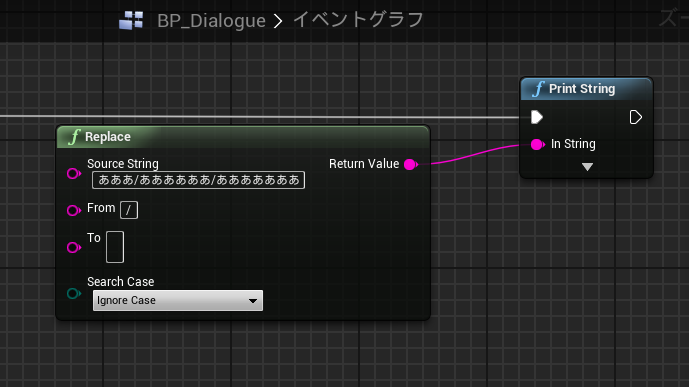Image resolution: width=689 pixels, height=387 pixels.
Task: Edit the empty To text field
Action: pos(115,247)
